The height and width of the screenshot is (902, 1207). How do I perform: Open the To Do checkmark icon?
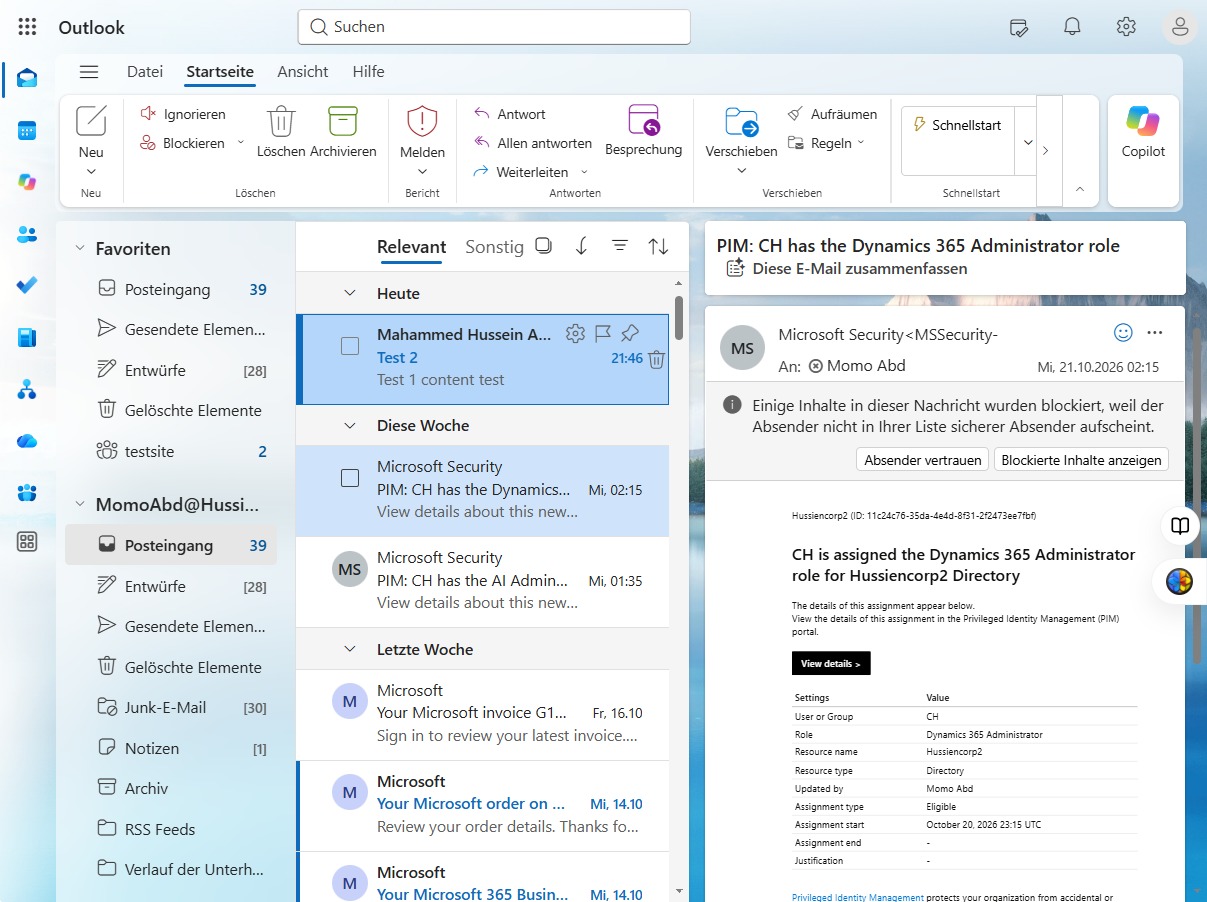point(27,285)
